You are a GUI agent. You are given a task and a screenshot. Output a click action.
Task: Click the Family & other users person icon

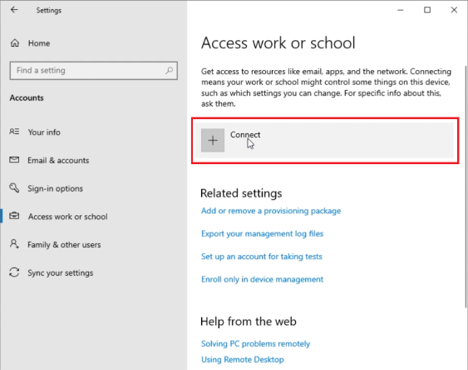point(14,244)
